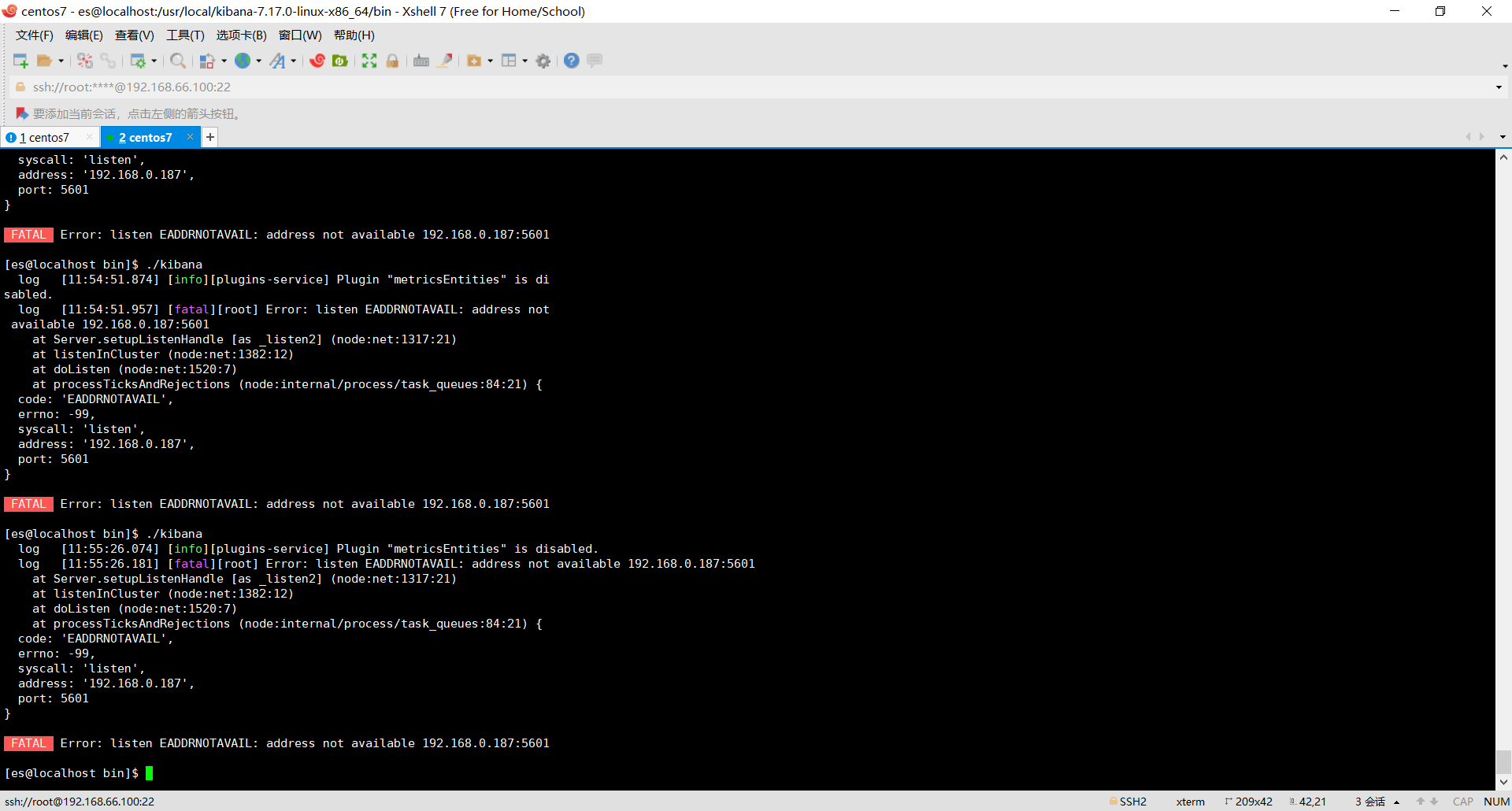The height and width of the screenshot is (811, 1512).
Task: Click the keyboard Key Mapping icon
Action: pos(421,61)
